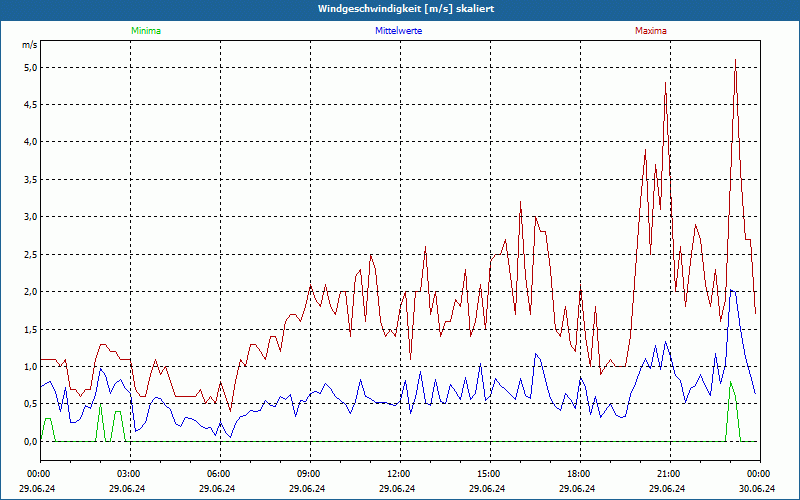Viewport: 800px width, 500px height.
Task: Click the m/s unit label above the y-axis
Action: pos(29,45)
